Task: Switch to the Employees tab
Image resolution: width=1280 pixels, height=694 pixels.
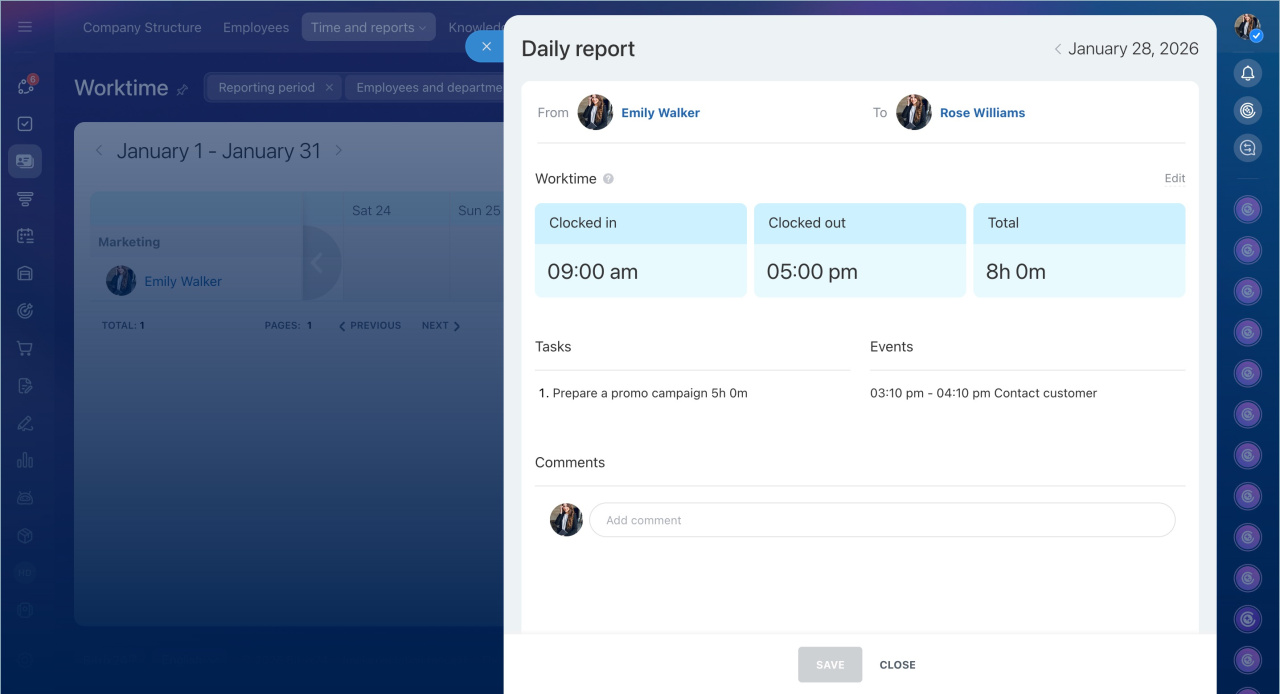Action: coord(256,28)
